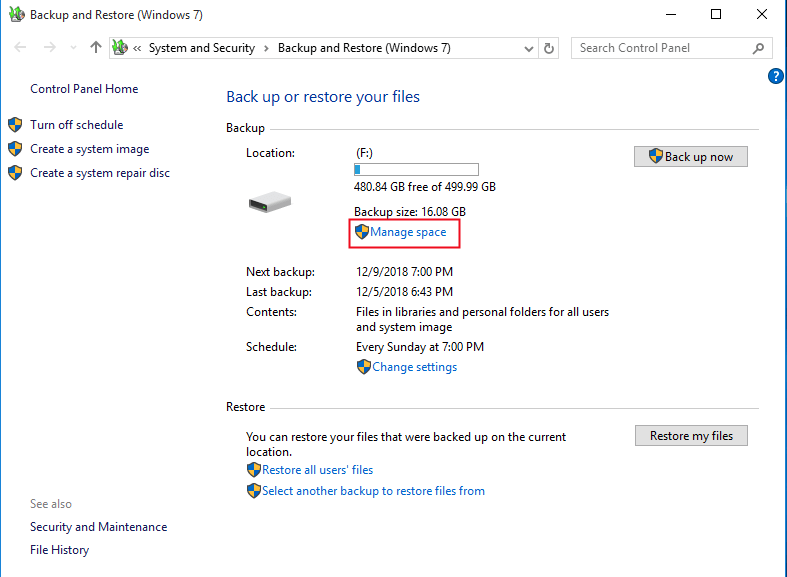
Task: Click the backup drive icon
Action: pos(269,202)
